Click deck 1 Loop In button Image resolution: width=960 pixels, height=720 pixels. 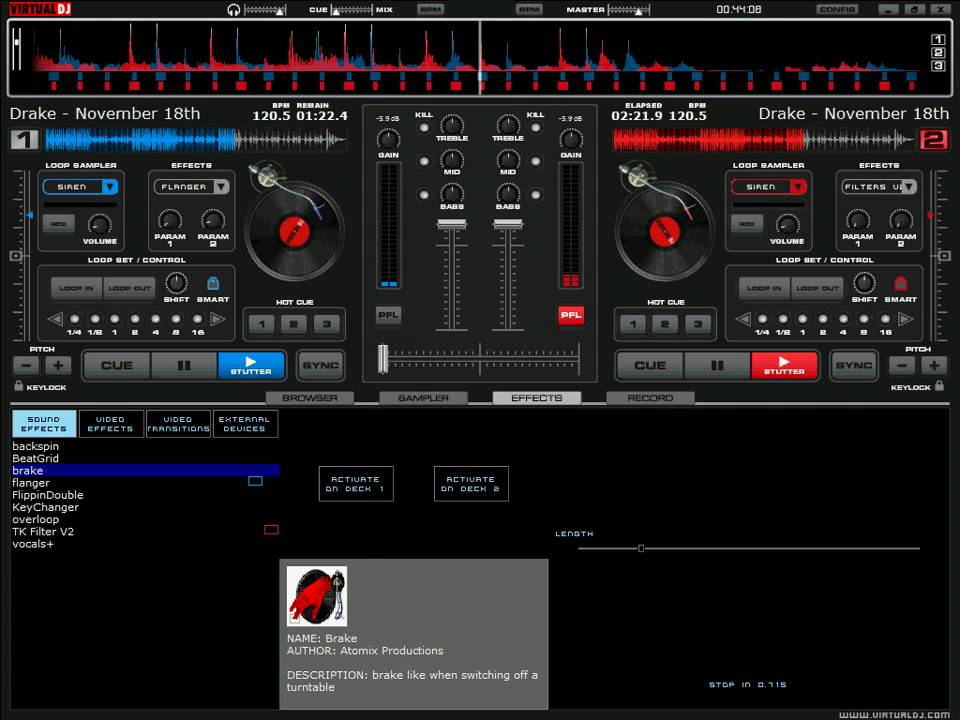point(77,288)
